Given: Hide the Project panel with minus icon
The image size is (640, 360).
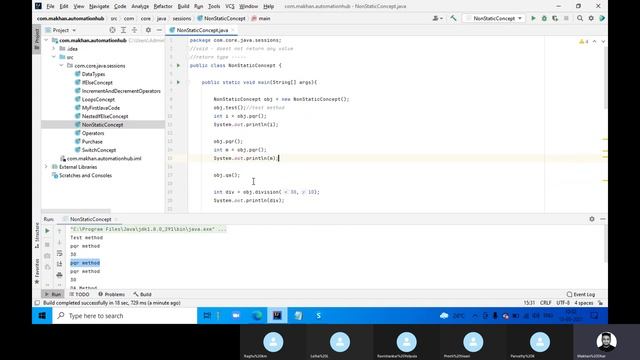Looking at the screenshot, I should coord(159,30).
